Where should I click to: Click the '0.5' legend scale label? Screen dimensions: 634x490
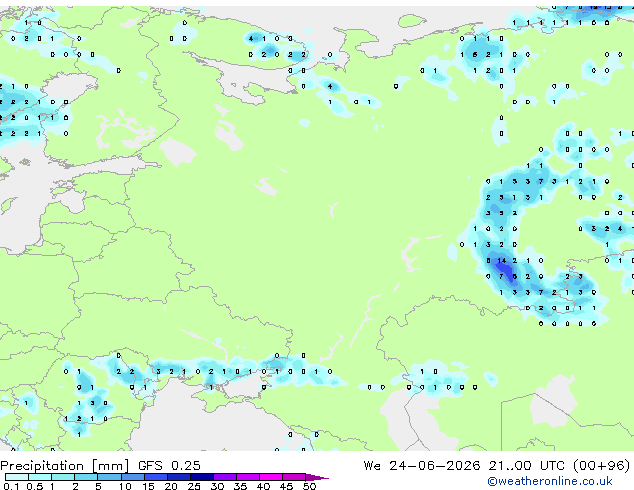tap(35, 486)
